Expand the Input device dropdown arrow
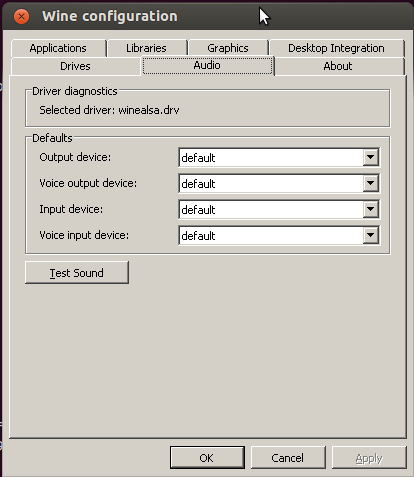This screenshot has width=414, height=477. [x=371, y=209]
